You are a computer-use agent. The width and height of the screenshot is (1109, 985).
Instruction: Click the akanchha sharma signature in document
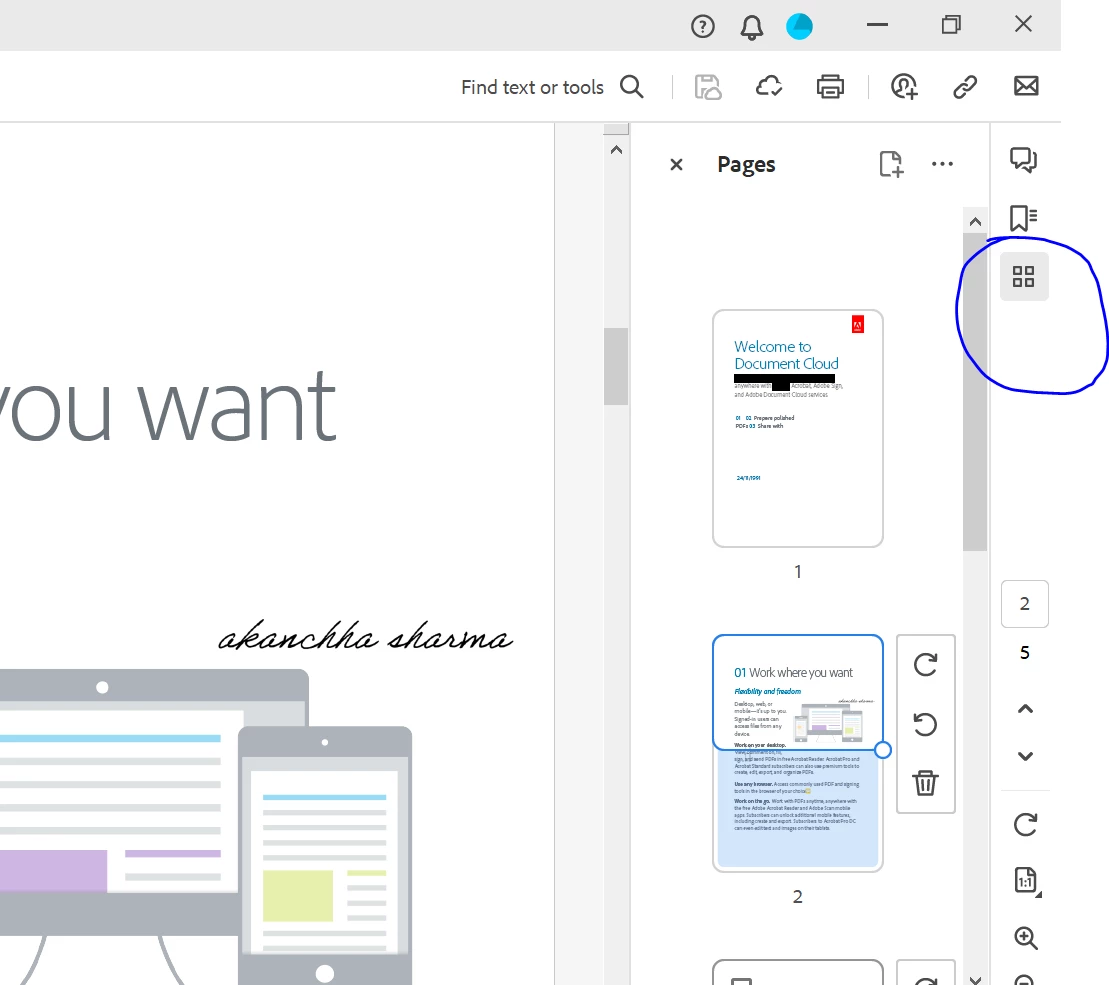(x=365, y=636)
